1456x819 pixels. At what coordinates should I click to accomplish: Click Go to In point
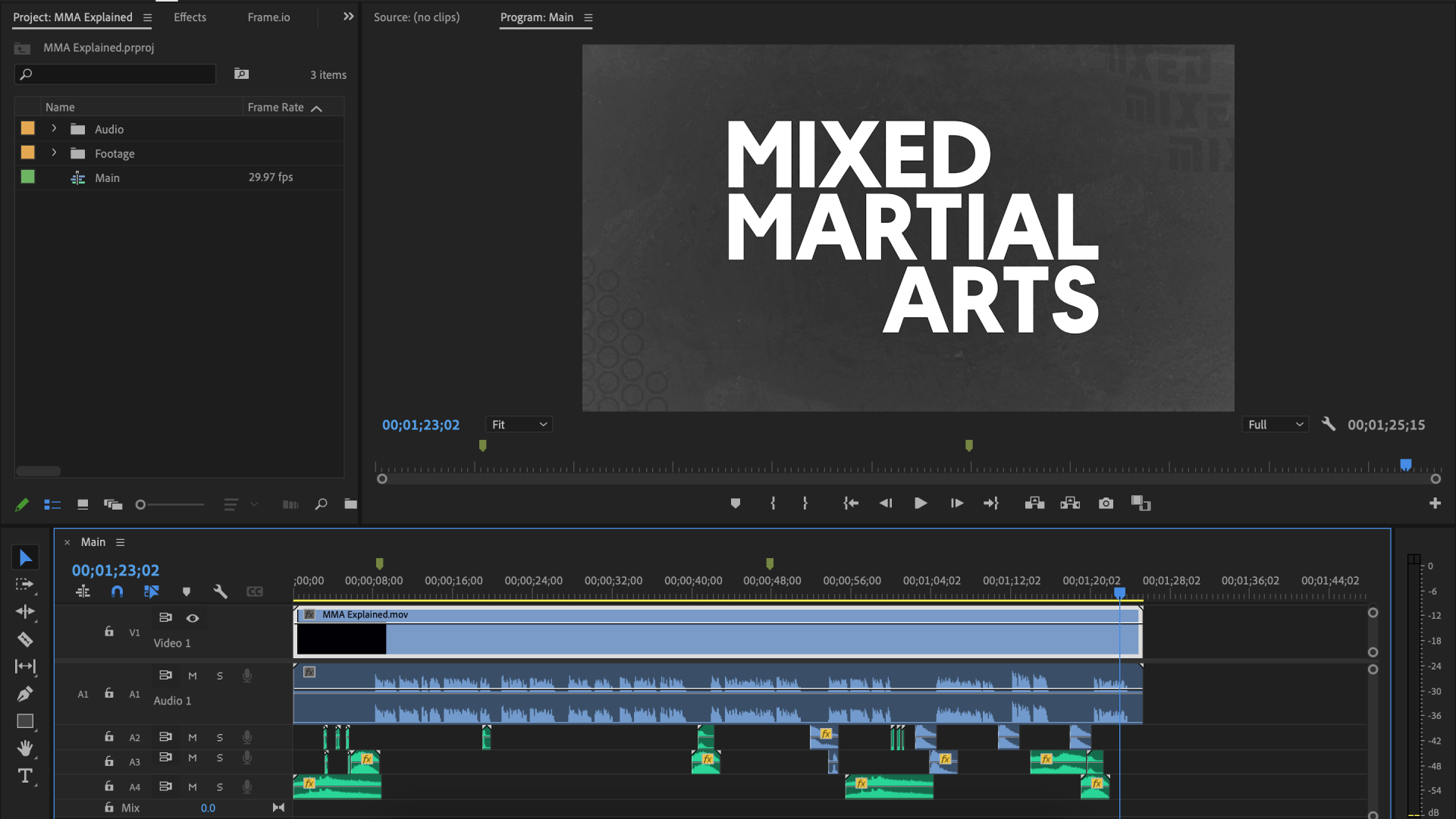[851, 503]
